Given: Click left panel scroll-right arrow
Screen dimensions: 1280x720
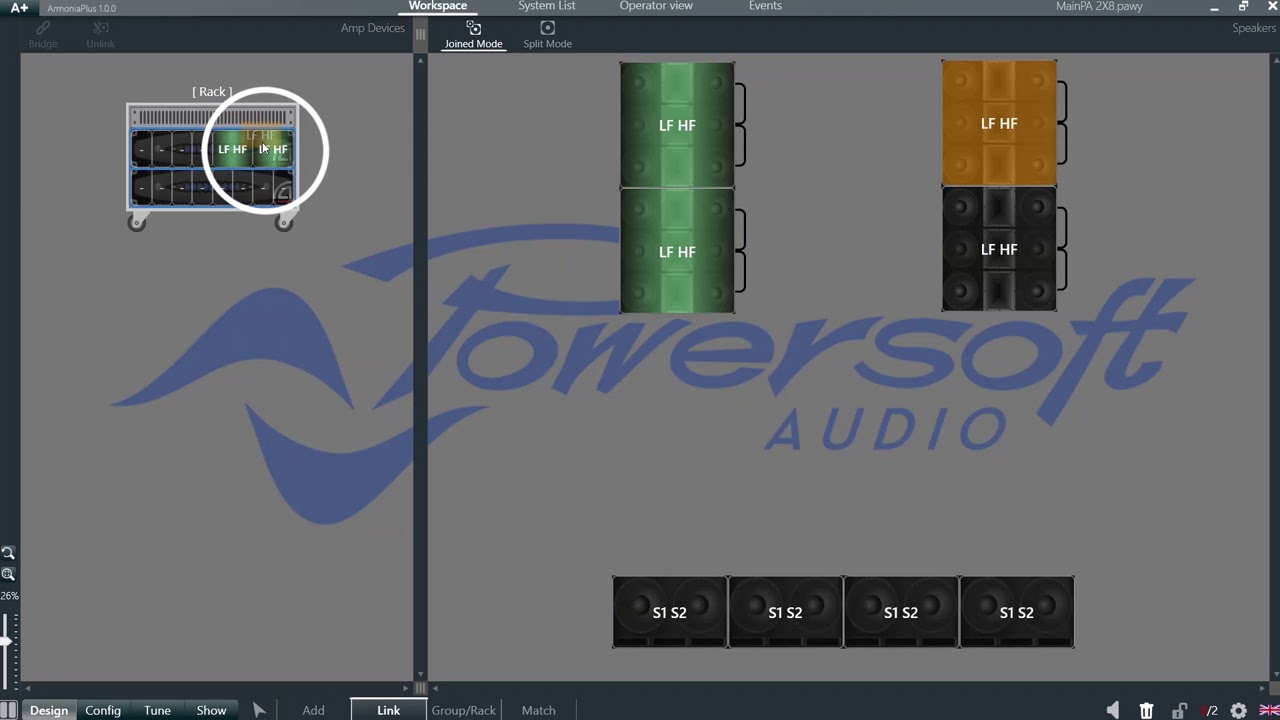Looking at the screenshot, I should [408, 688].
